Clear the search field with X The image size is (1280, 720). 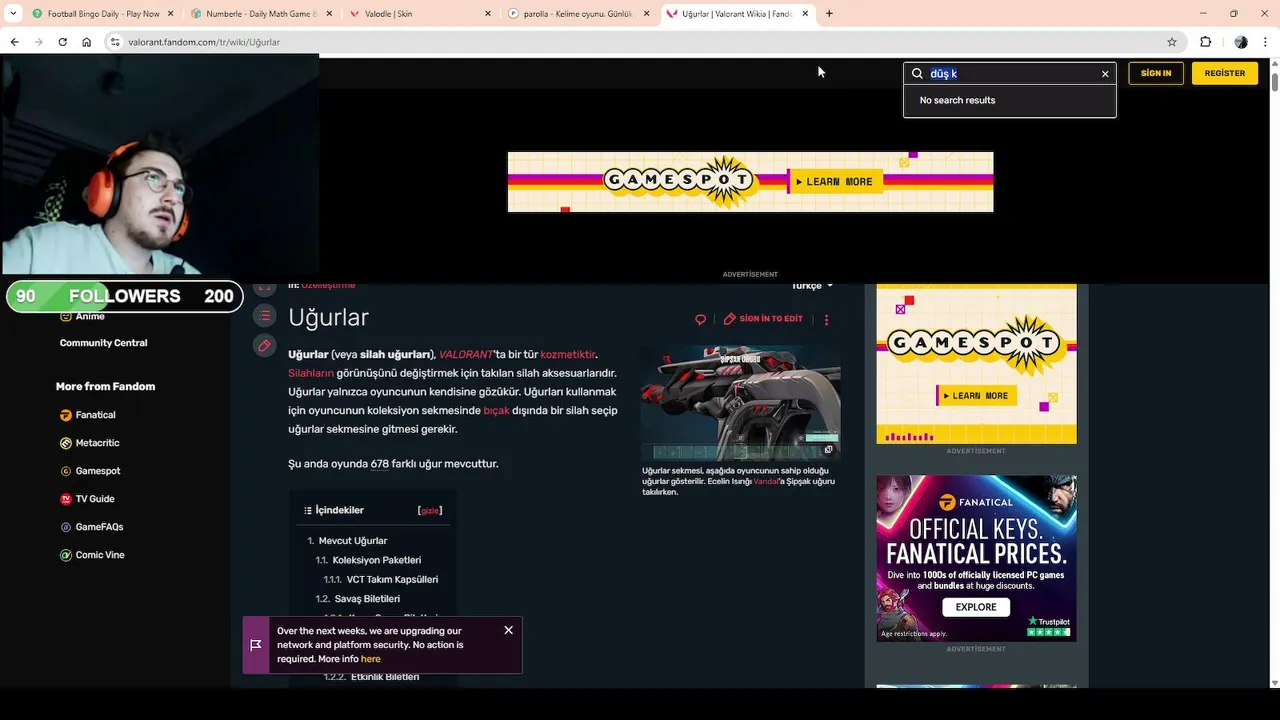1105,74
